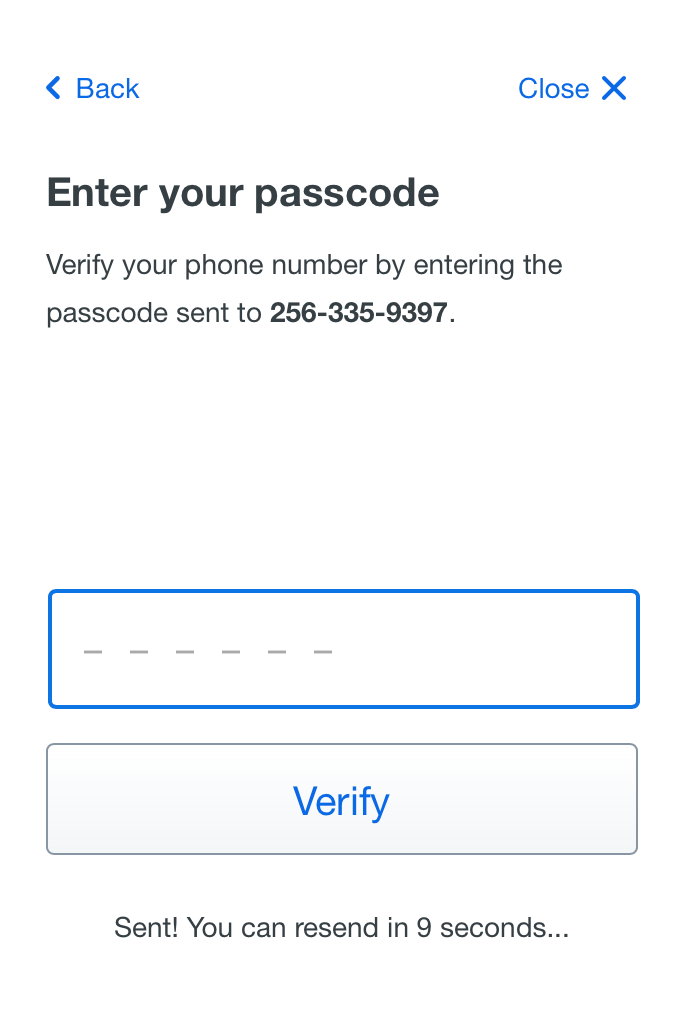This screenshot has height=1021, width=690.
Task: Click the Close link text
Action: [x=553, y=88]
